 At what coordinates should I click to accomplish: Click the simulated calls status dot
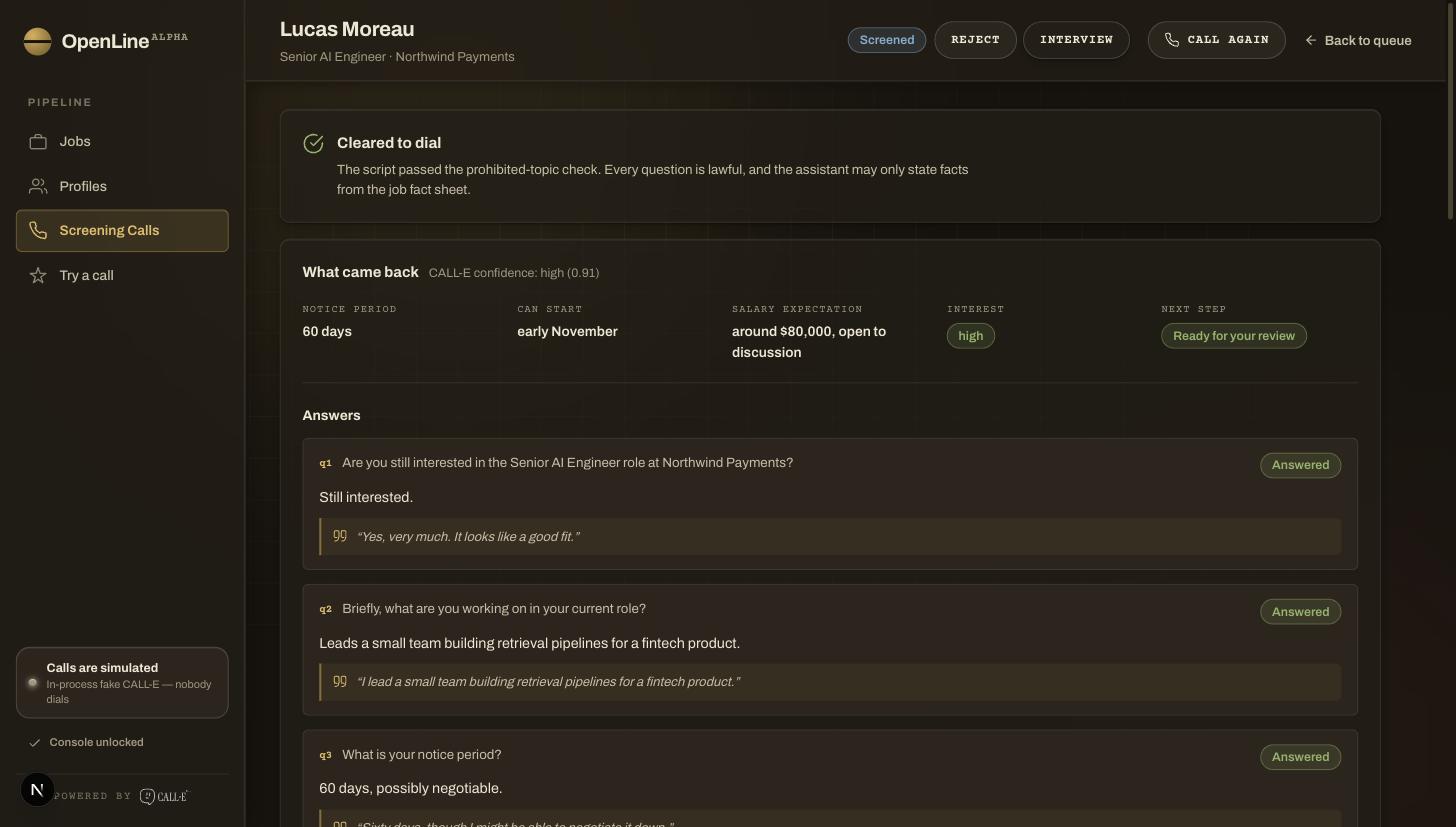point(32,683)
